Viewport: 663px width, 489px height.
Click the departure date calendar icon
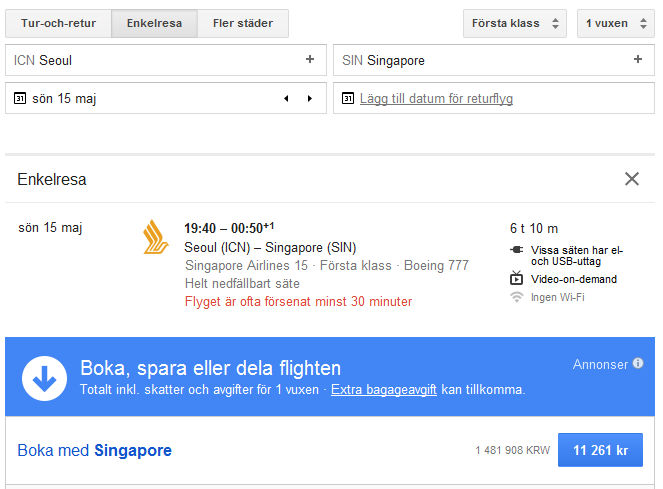click(20, 99)
